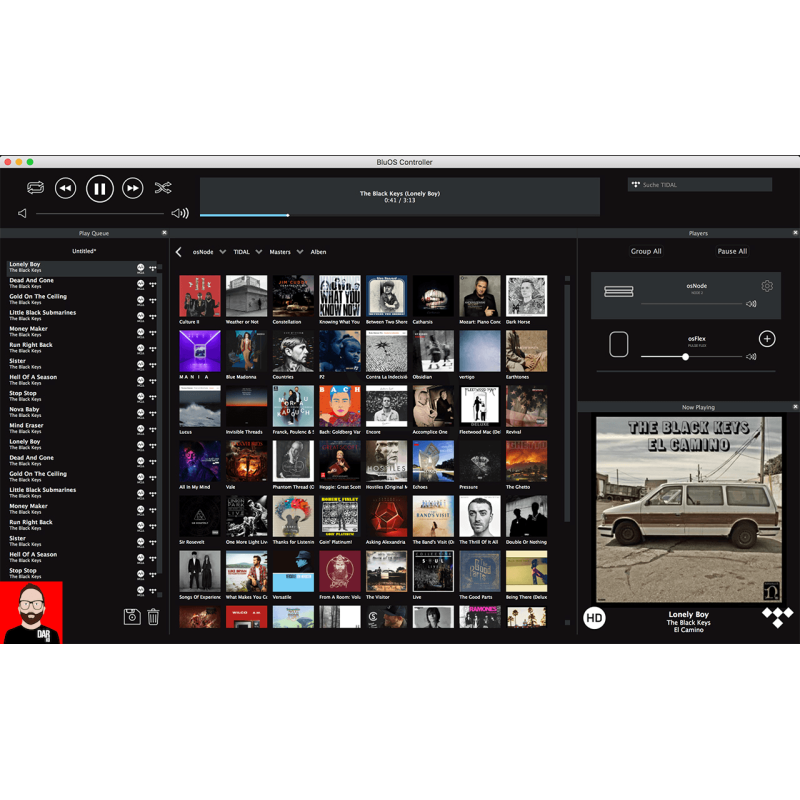Adjust the osFlex volume slider
This screenshot has width=800, height=800.
point(685,356)
